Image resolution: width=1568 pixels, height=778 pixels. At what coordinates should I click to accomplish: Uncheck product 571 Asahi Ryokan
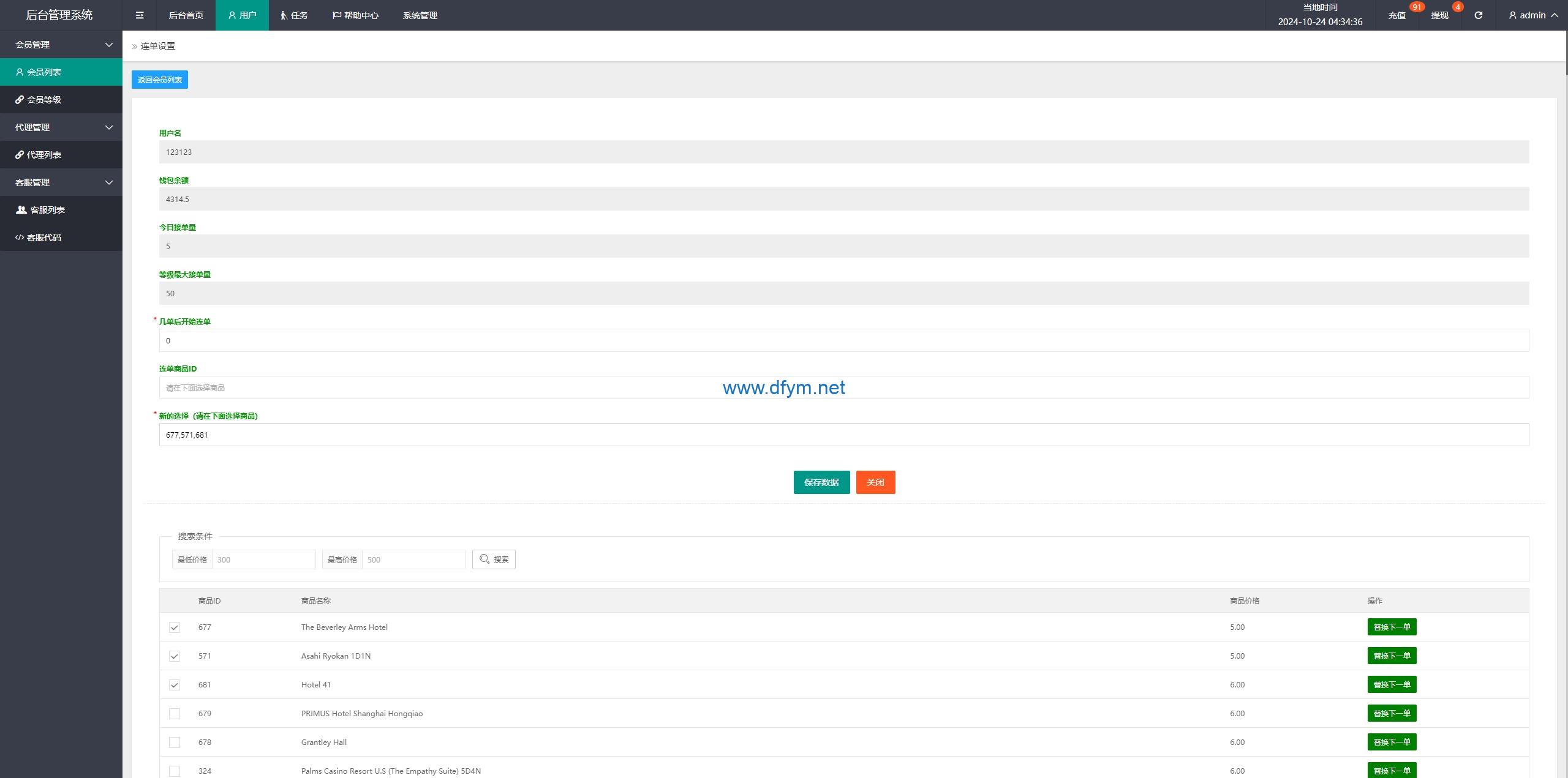tap(175, 656)
